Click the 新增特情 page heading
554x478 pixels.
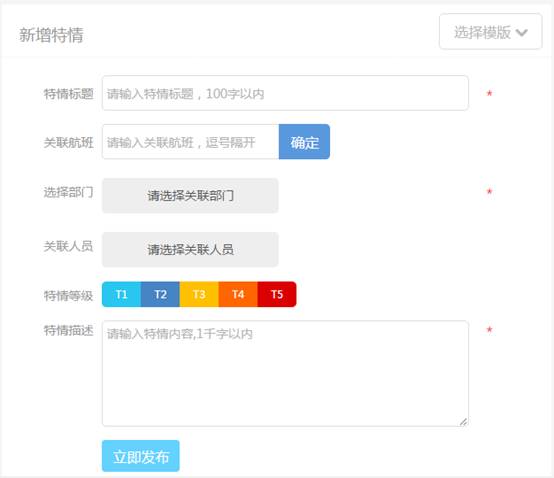tap(51, 35)
